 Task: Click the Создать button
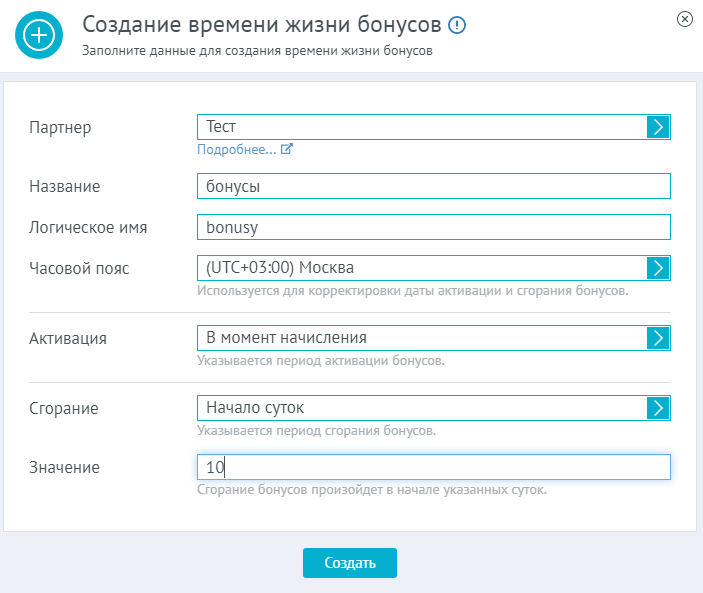tap(350, 563)
